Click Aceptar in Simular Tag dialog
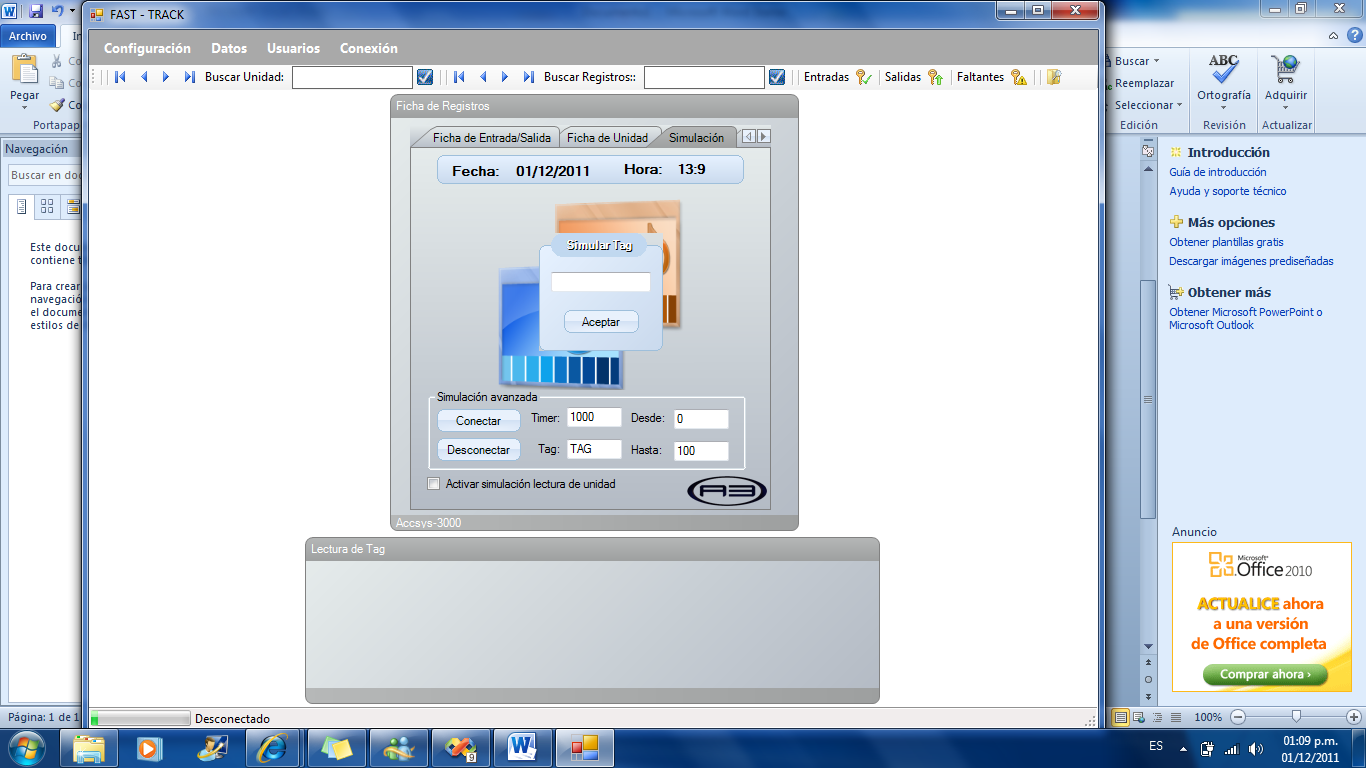Screen dimensions: 1366x768 tap(601, 322)
